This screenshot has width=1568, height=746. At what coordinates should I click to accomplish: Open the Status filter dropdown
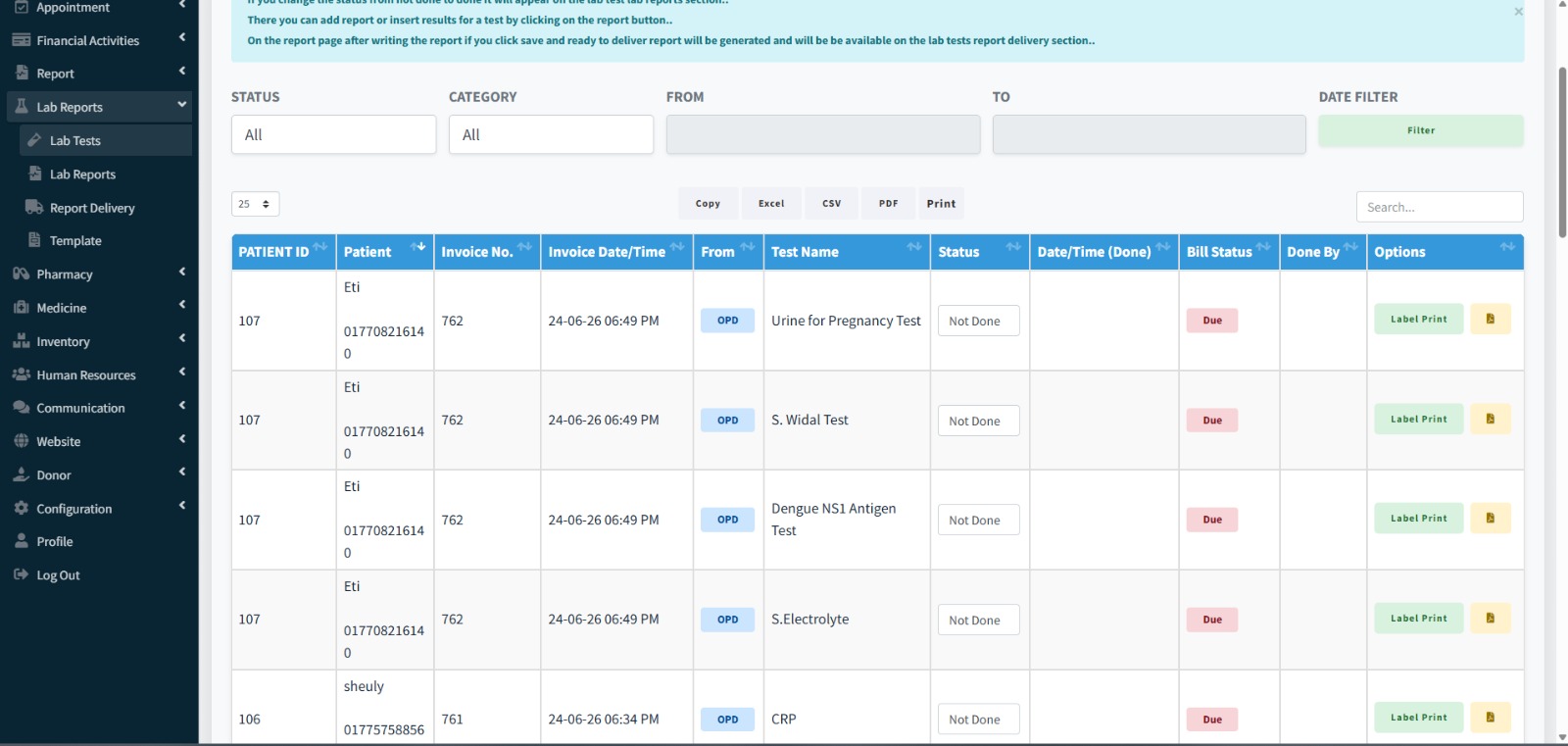coord(333,134)
